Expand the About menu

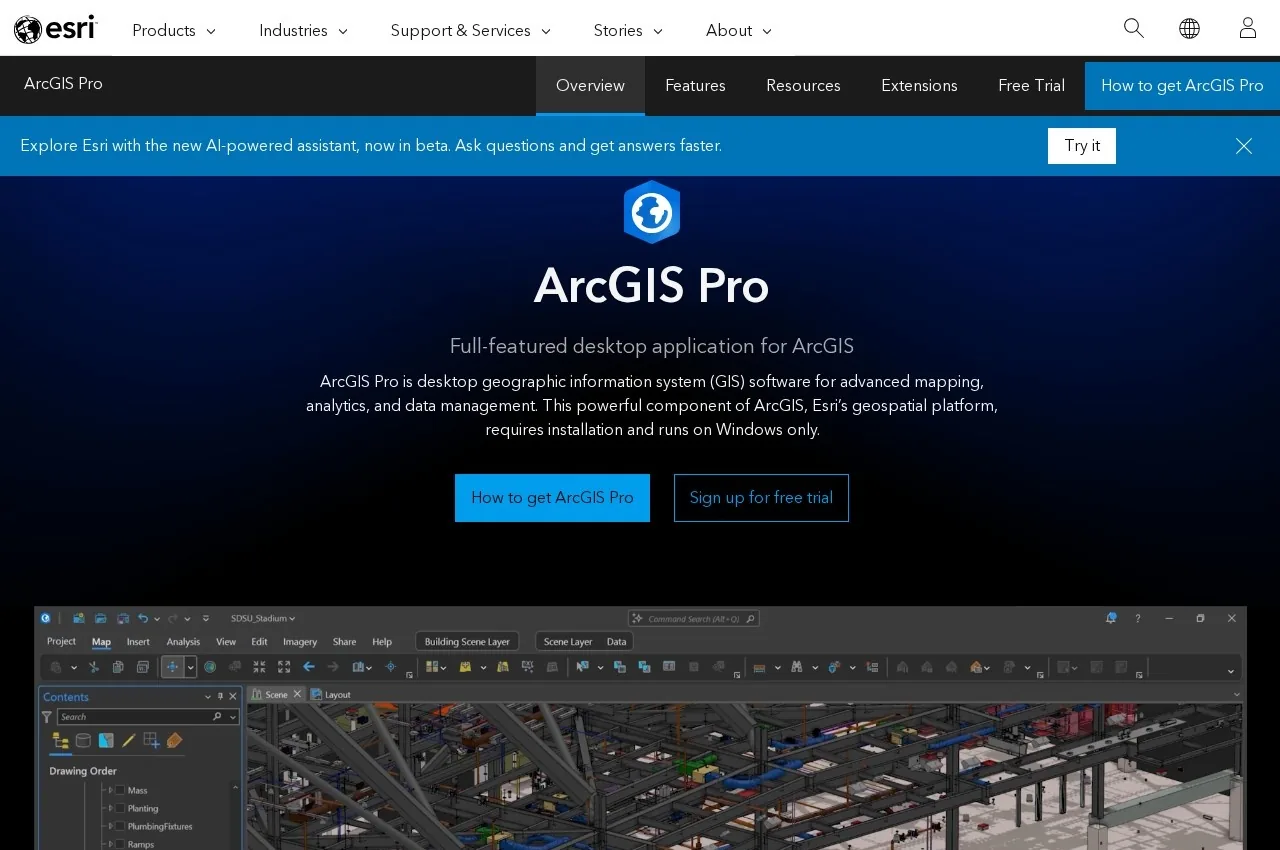click(x=739, y=31)
